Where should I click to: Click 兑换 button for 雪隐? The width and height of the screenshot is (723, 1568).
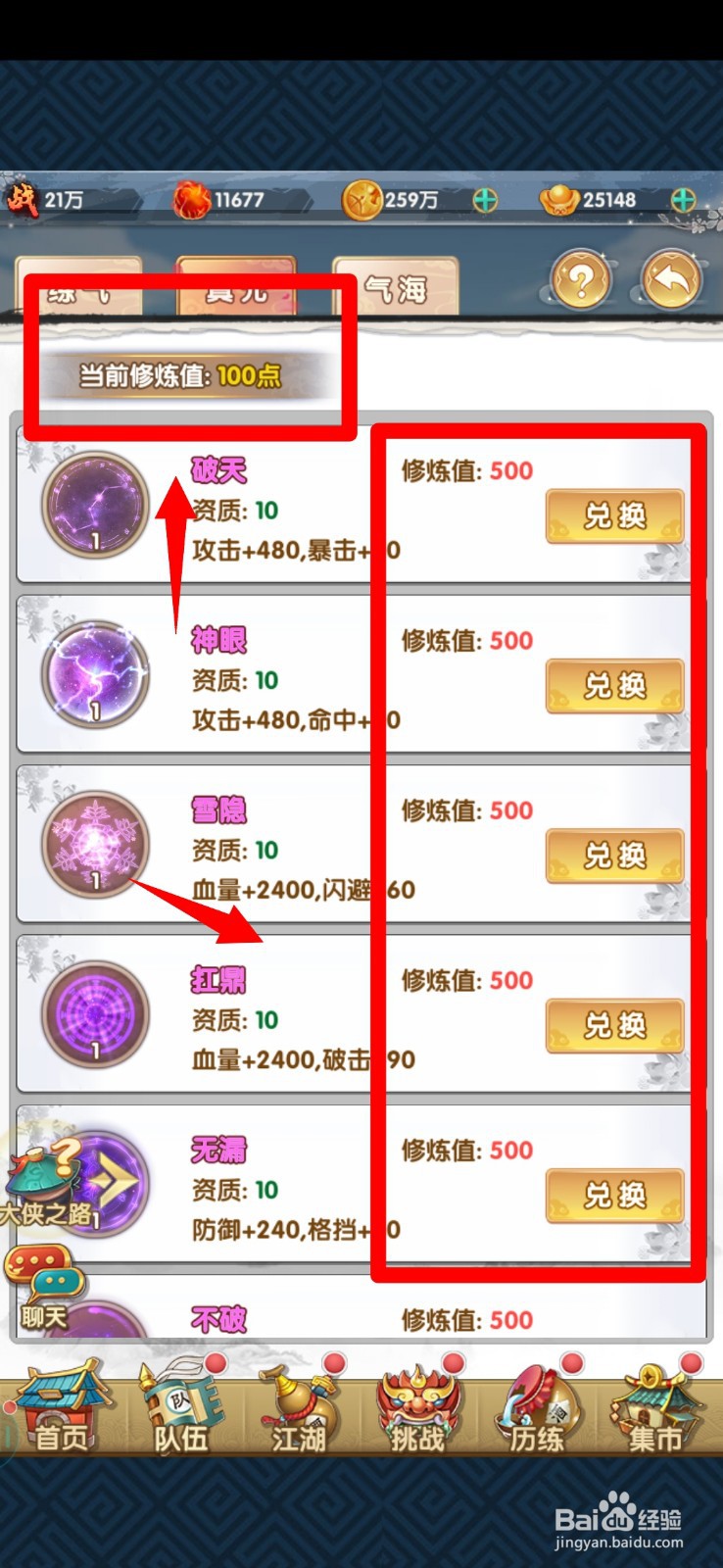click(x=614, y=856)
